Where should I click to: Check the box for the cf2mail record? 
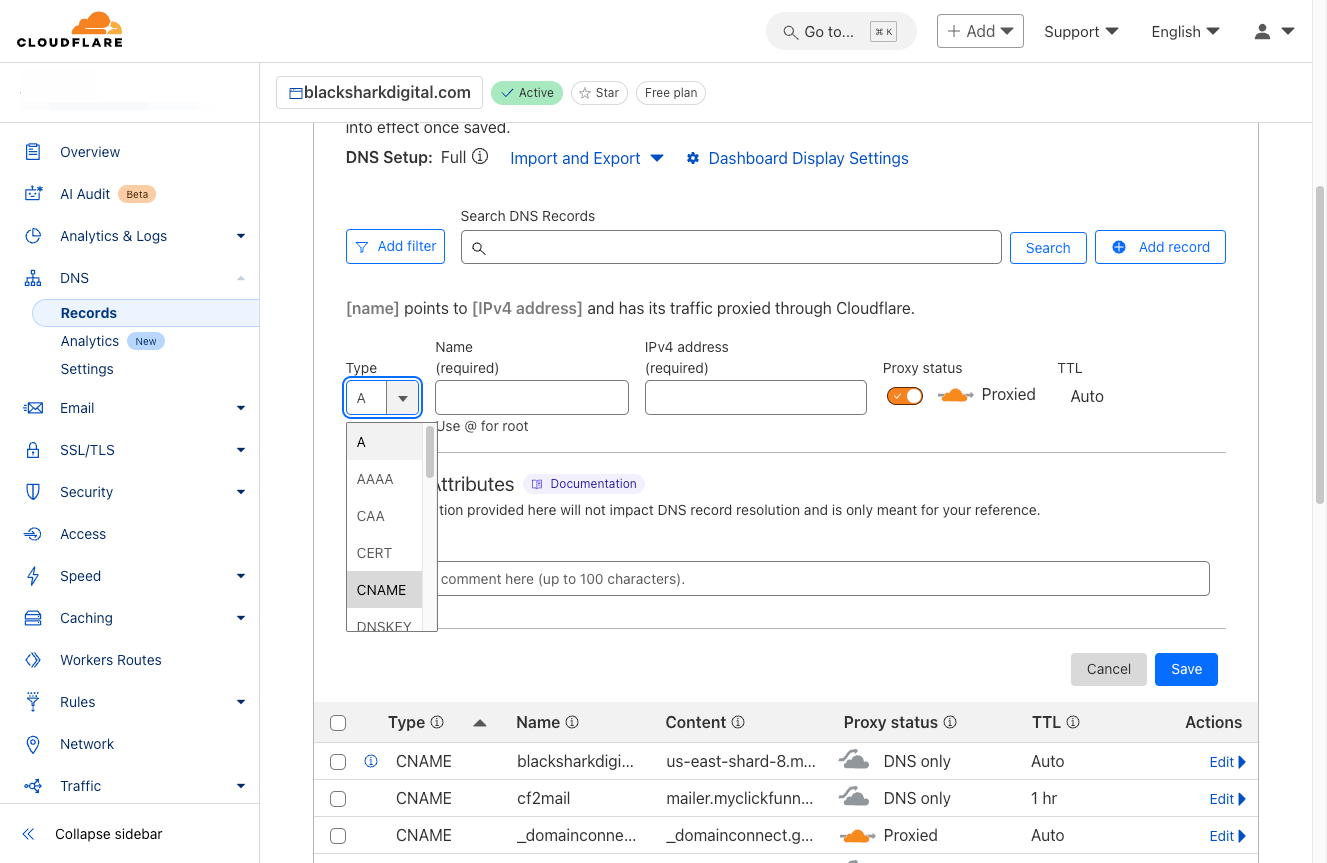338,799
